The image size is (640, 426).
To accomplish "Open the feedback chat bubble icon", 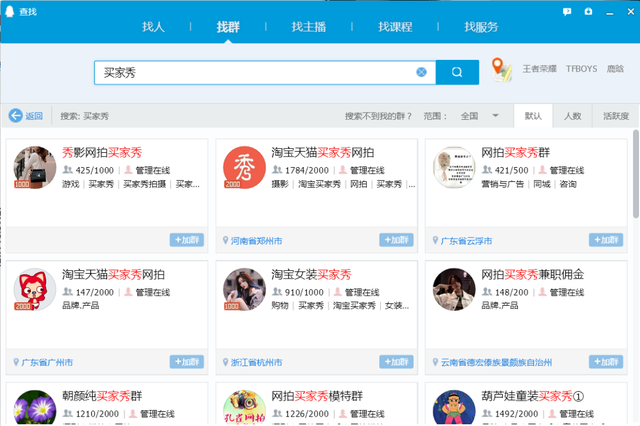I will (567, 11).
